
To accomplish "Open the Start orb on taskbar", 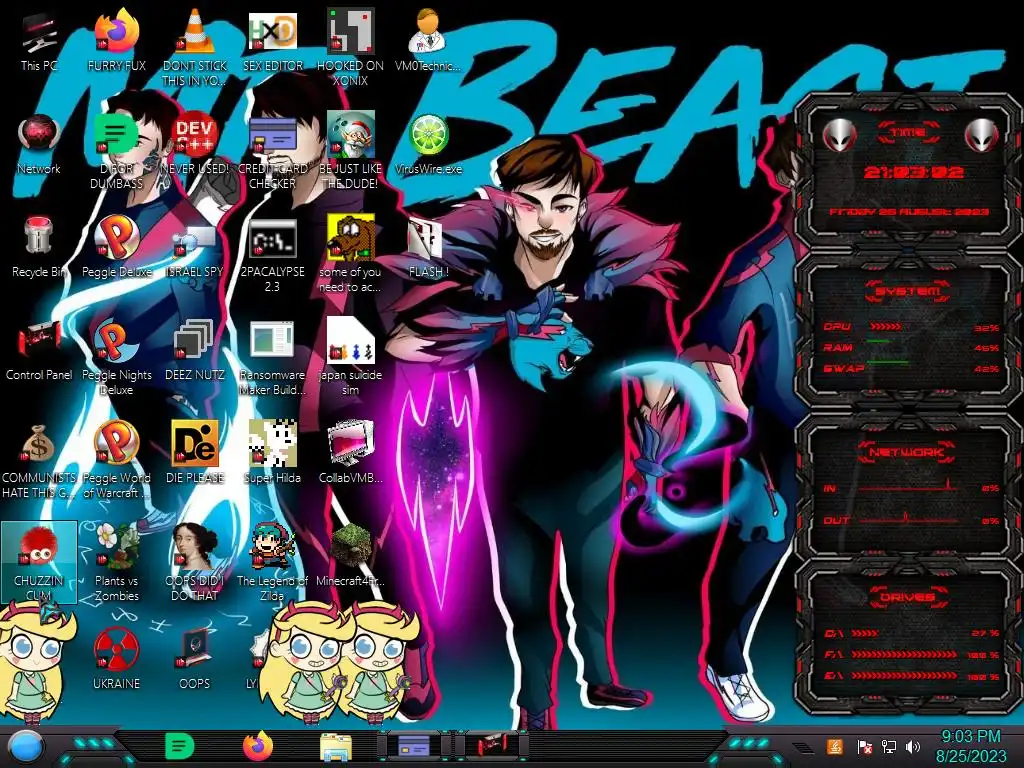I will (24, 748).
